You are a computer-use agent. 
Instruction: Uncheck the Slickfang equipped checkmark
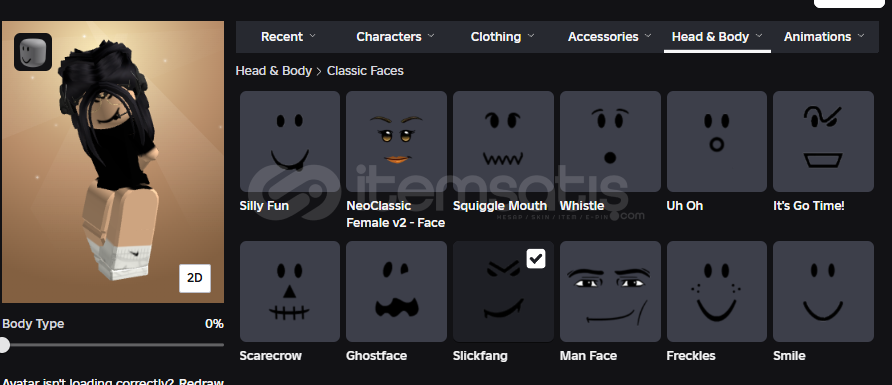(536, 259)
